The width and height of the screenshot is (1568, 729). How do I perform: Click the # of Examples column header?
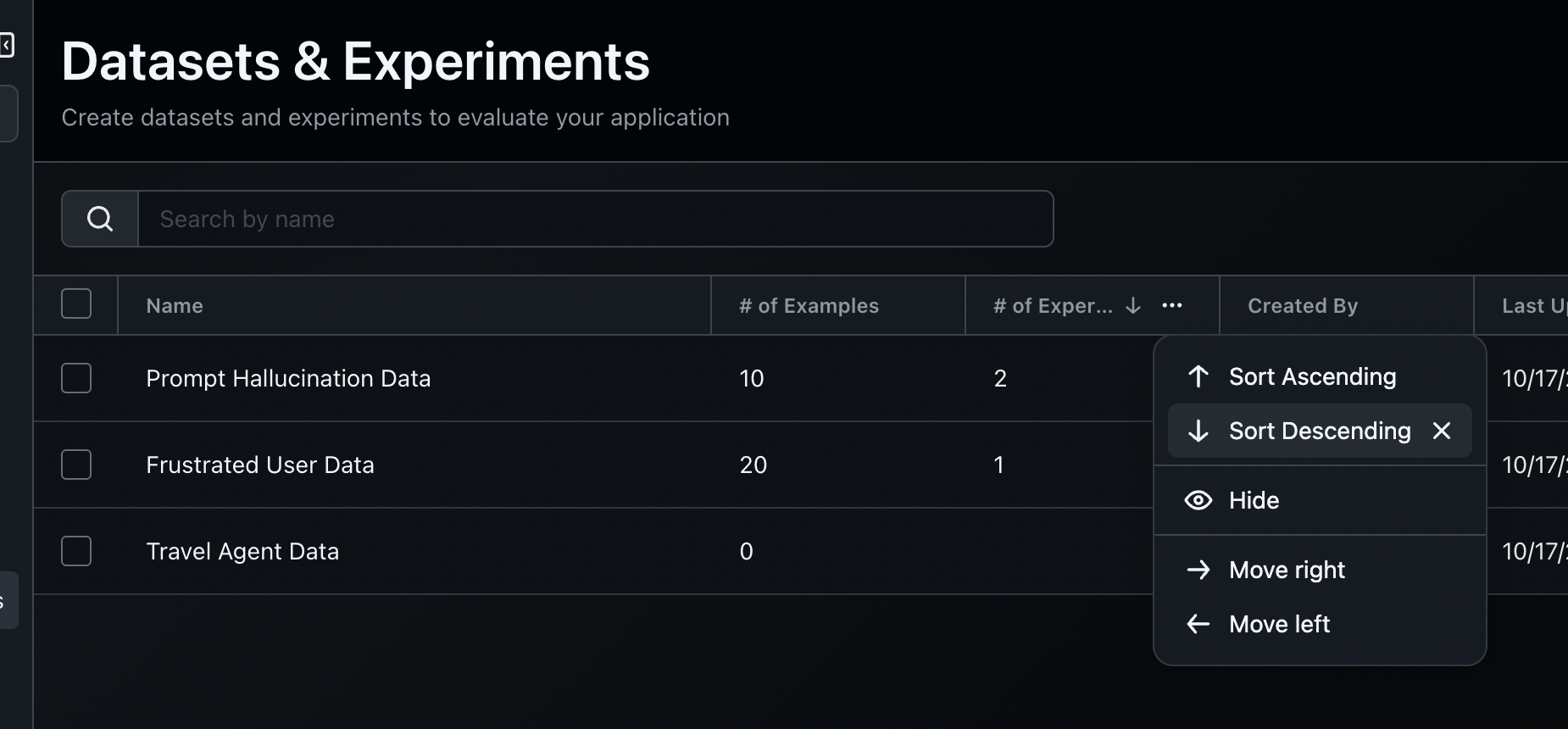(809, 306)
